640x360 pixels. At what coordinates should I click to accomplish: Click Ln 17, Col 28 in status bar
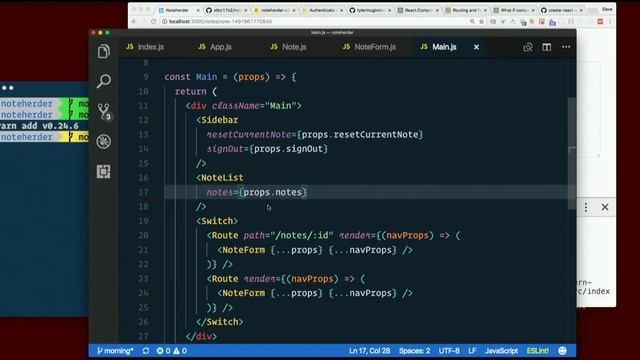click(369, 351)
